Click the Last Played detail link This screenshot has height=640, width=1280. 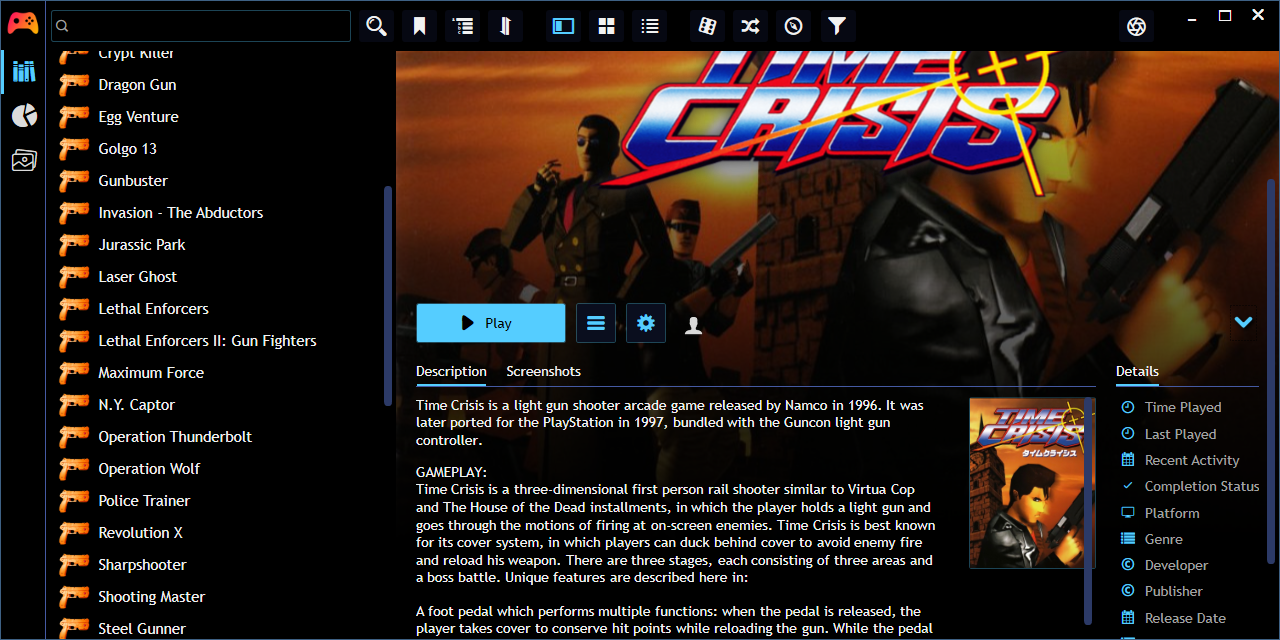[1180, 434]
